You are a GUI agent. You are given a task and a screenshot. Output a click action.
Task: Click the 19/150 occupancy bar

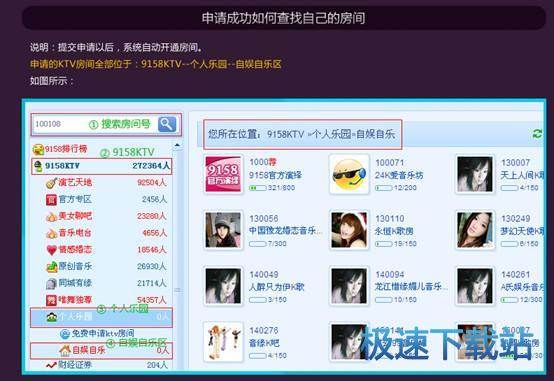tap(384, 244)
